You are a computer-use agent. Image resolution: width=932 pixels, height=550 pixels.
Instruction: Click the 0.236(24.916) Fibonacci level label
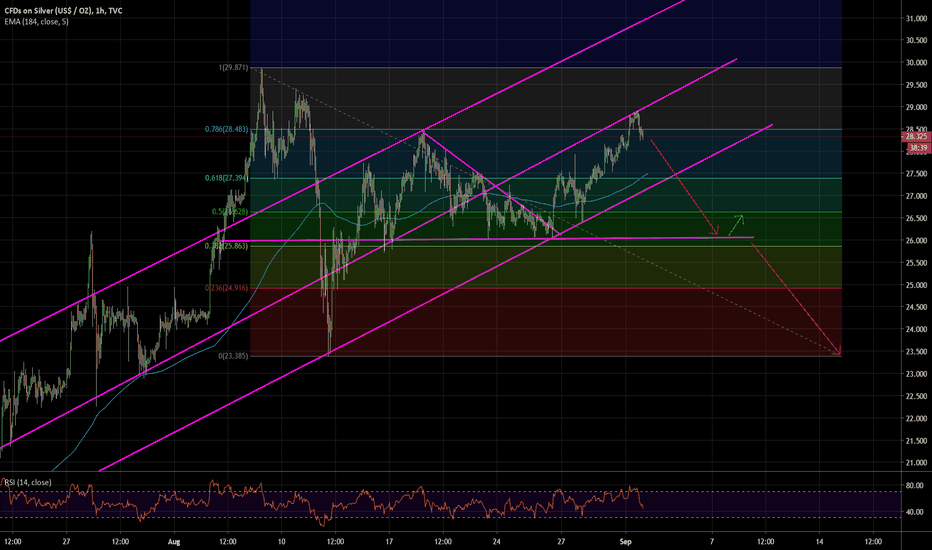tap(226, 288)
